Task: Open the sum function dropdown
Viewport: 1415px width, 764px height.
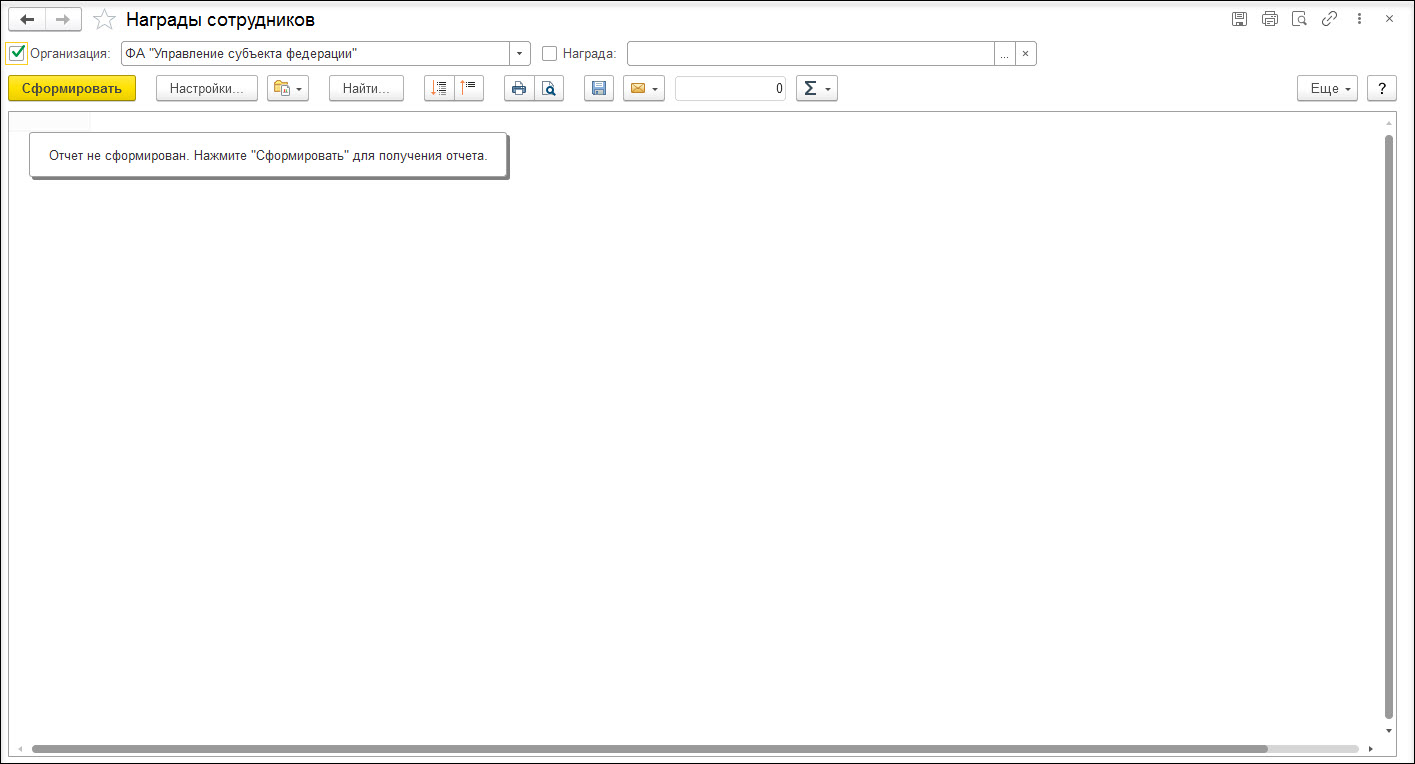Action: (816, 88)
